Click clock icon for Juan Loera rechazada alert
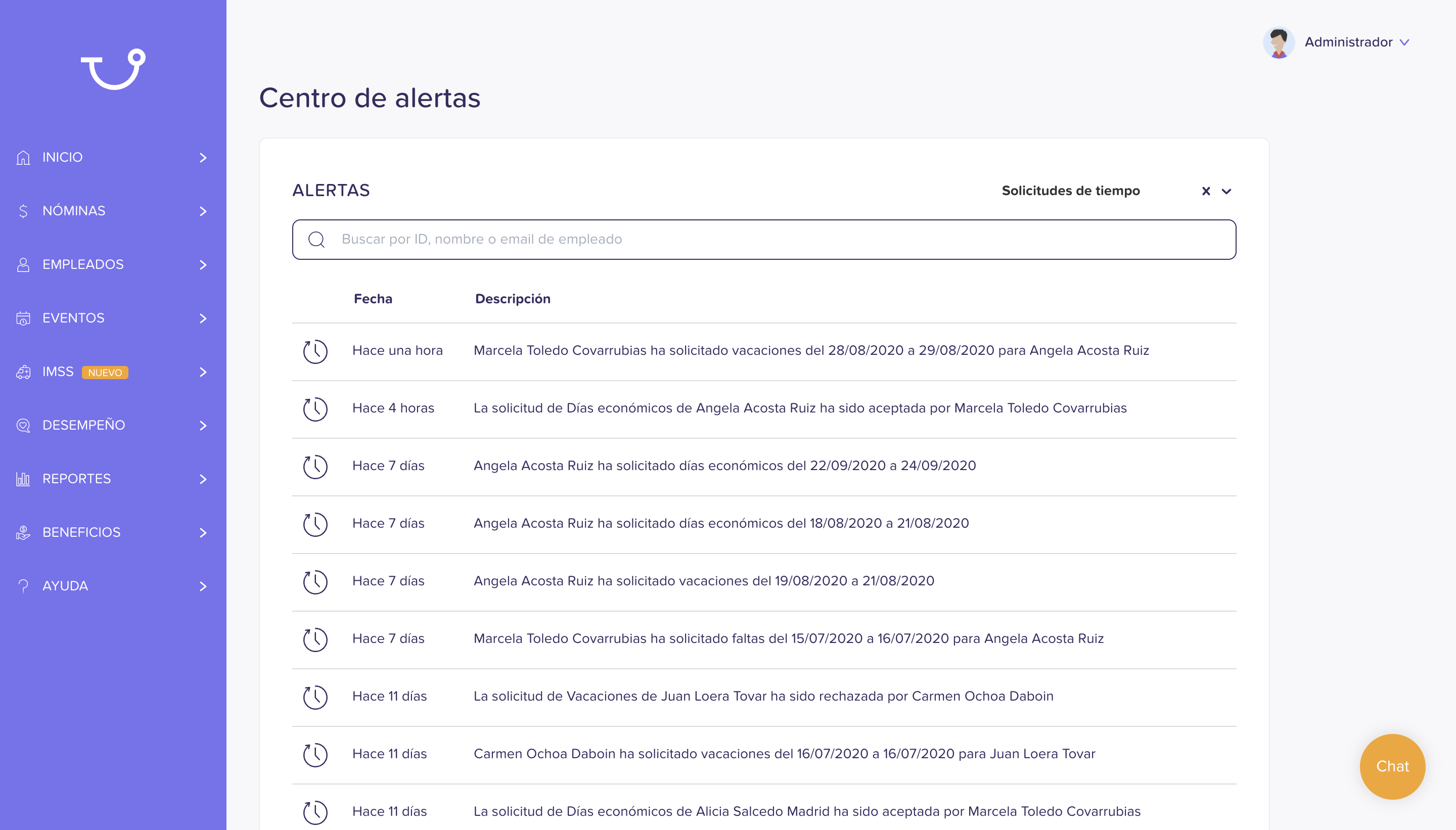 point(315,697)
